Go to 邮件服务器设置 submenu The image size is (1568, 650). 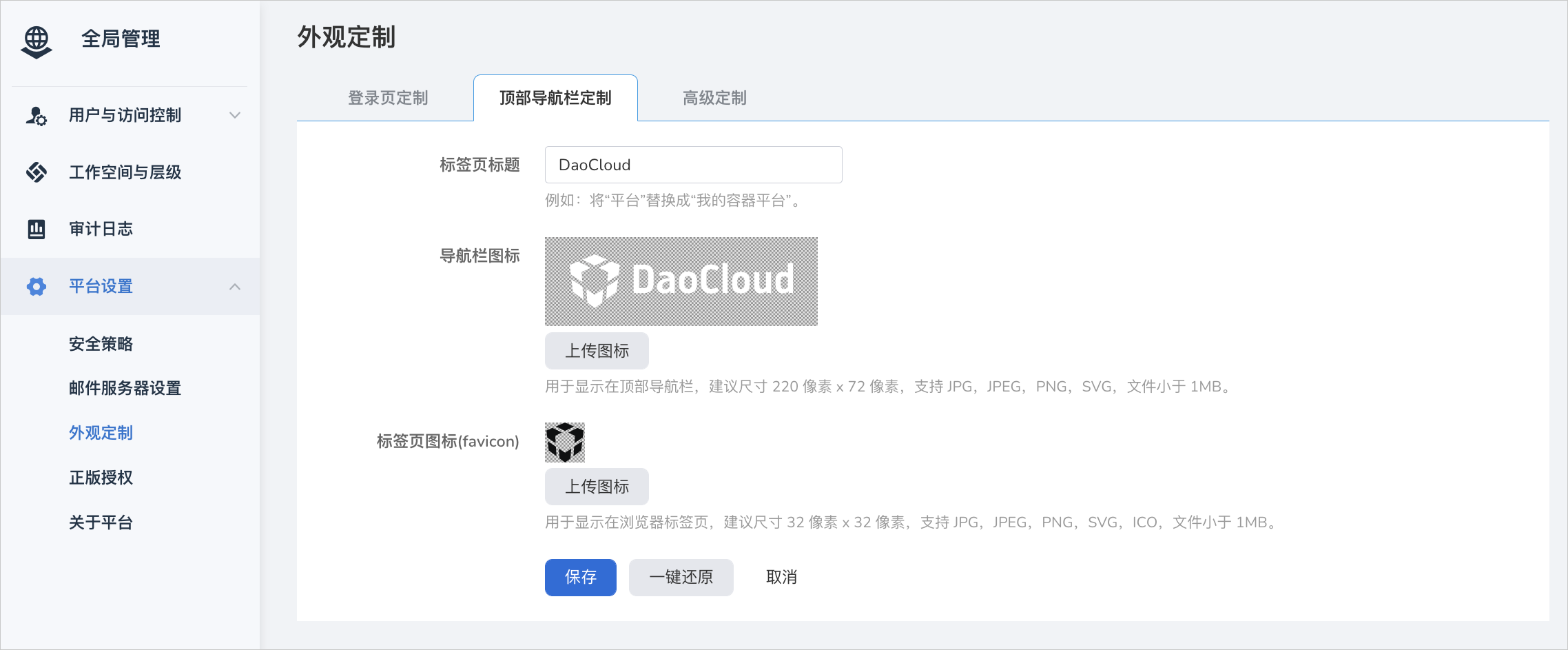pyautogui.click(x=125, y=388)
